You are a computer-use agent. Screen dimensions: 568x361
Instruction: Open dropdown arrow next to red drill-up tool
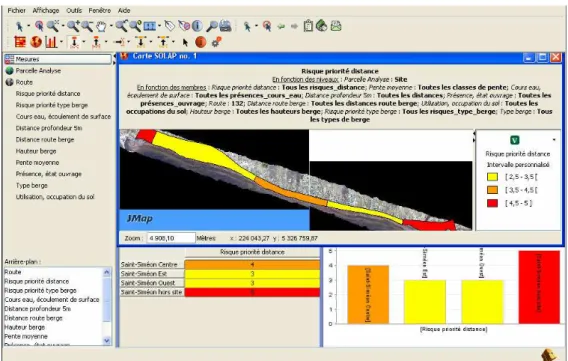tap(106, 42)
